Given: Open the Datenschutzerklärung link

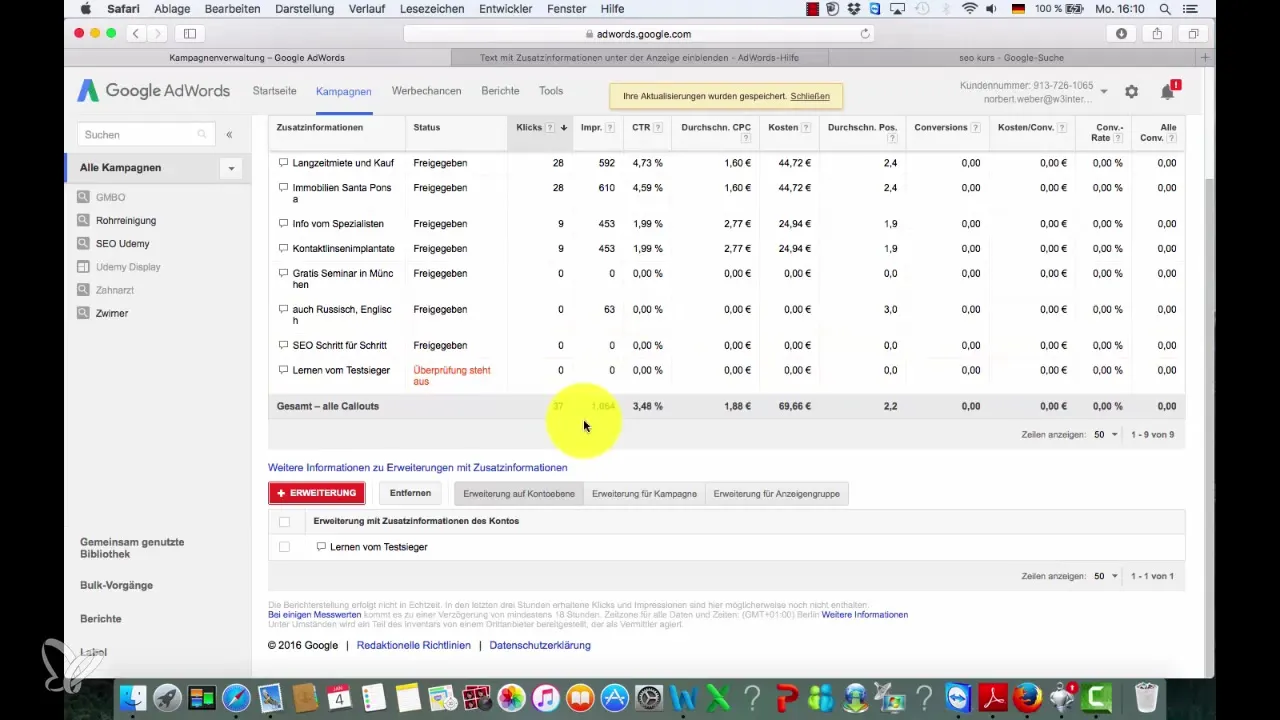Looking at the screenshot, I should click(x=540, y=646).
